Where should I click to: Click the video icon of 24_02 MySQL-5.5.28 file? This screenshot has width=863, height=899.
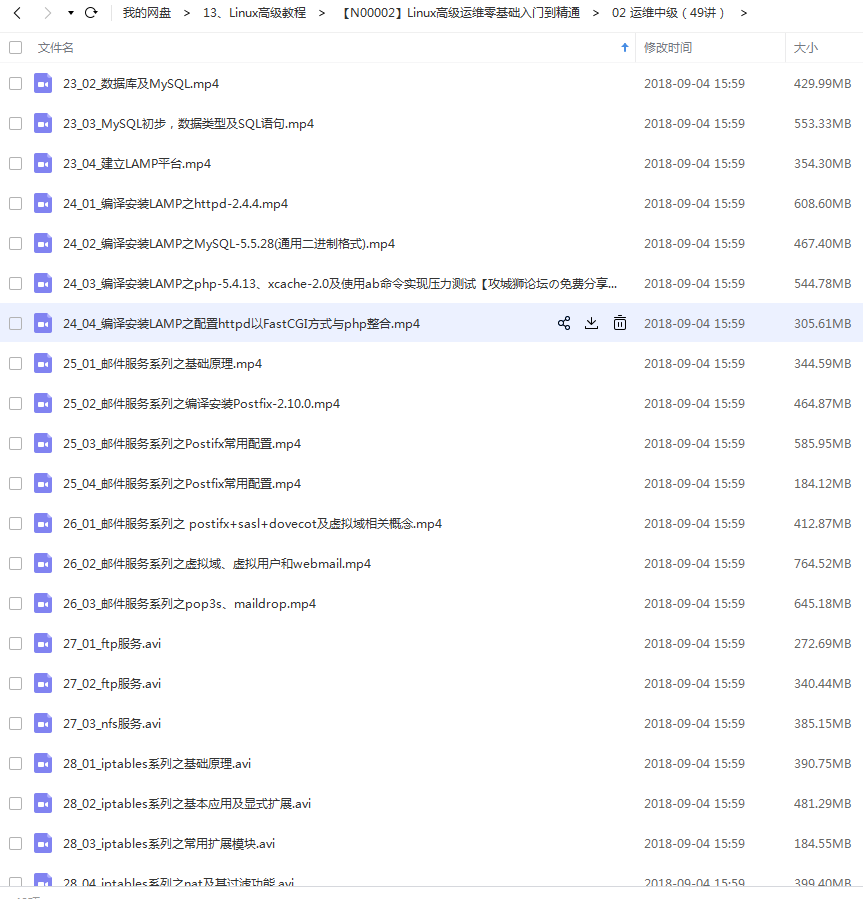click(x=43, y=244)
